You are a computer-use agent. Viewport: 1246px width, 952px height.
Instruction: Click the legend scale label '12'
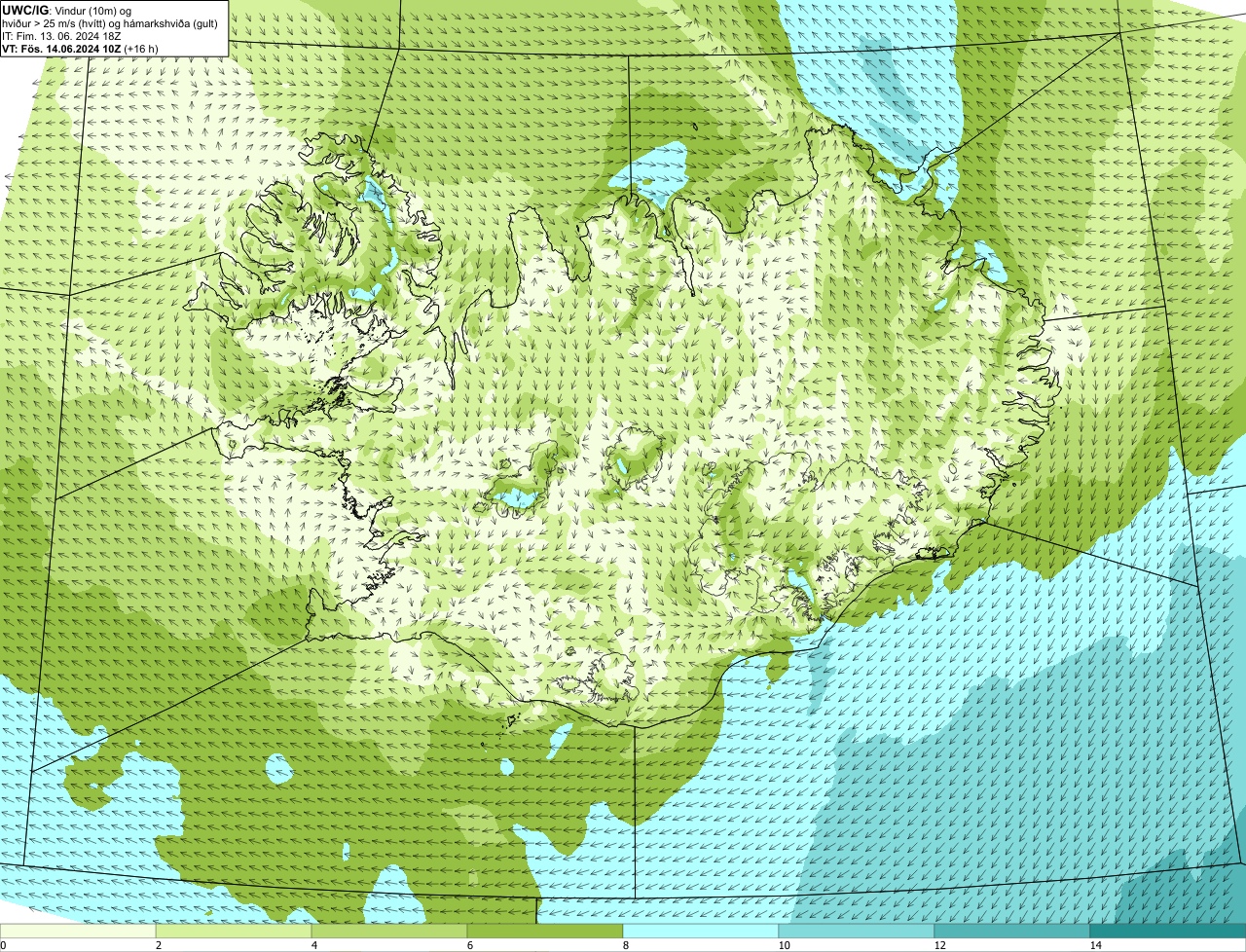click(x=939, y=945)
